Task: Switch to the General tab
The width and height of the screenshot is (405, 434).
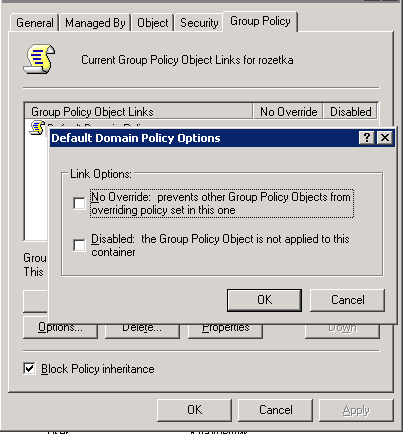Action: pos(35,23)
